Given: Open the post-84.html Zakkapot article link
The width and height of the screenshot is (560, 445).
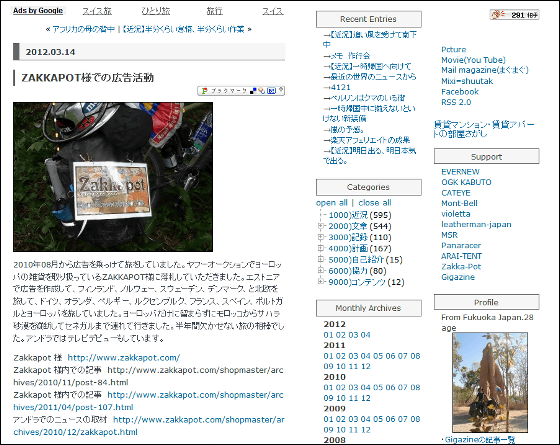Looking at the screenshot, I should click(x=148, y=376).
